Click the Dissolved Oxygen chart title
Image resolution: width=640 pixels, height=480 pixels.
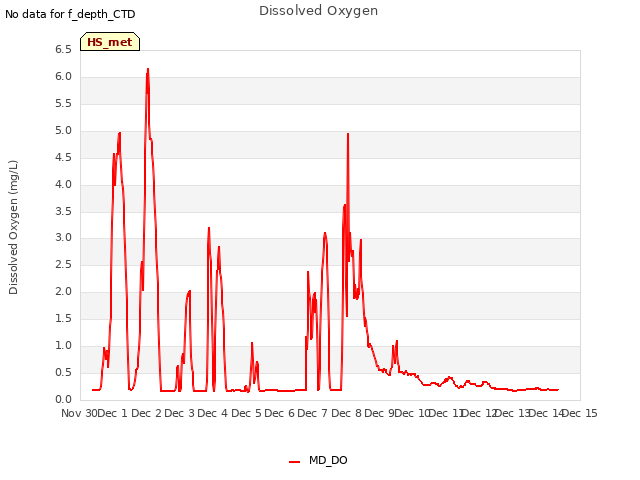click(x=318, y=11)
